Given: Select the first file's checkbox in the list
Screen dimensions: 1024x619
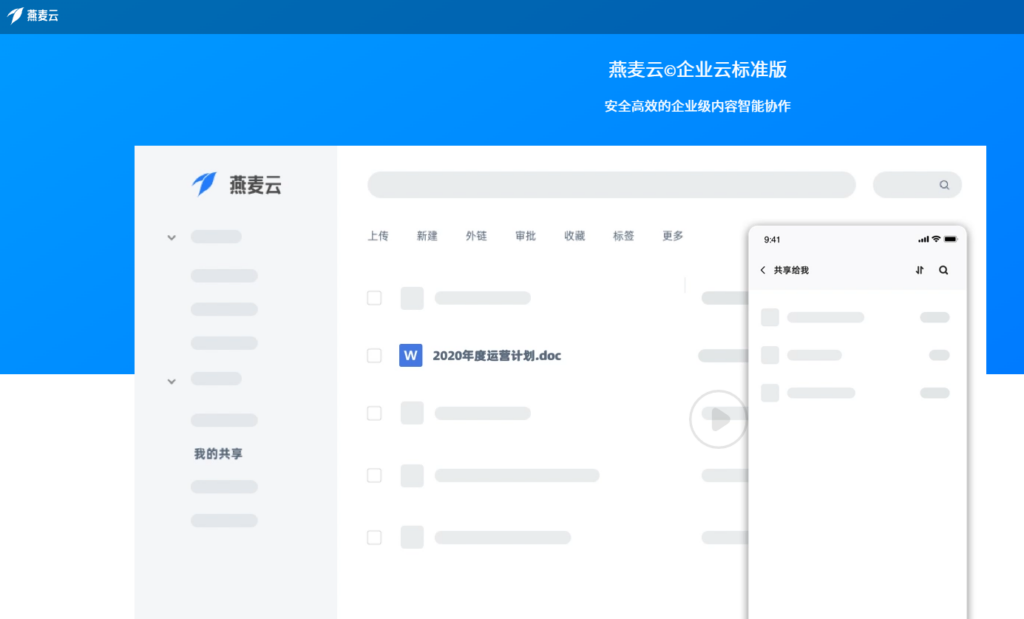Looking at the screenshot, I should point(374,297).
